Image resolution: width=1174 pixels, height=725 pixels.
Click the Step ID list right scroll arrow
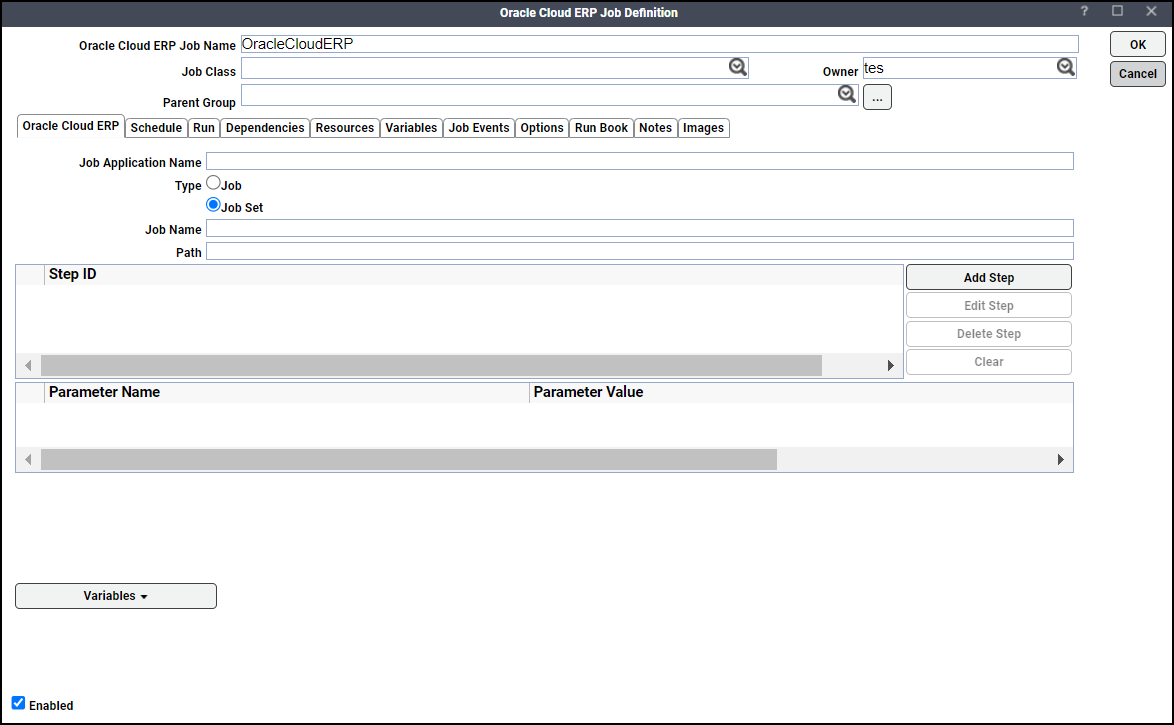tap(890, 365)
